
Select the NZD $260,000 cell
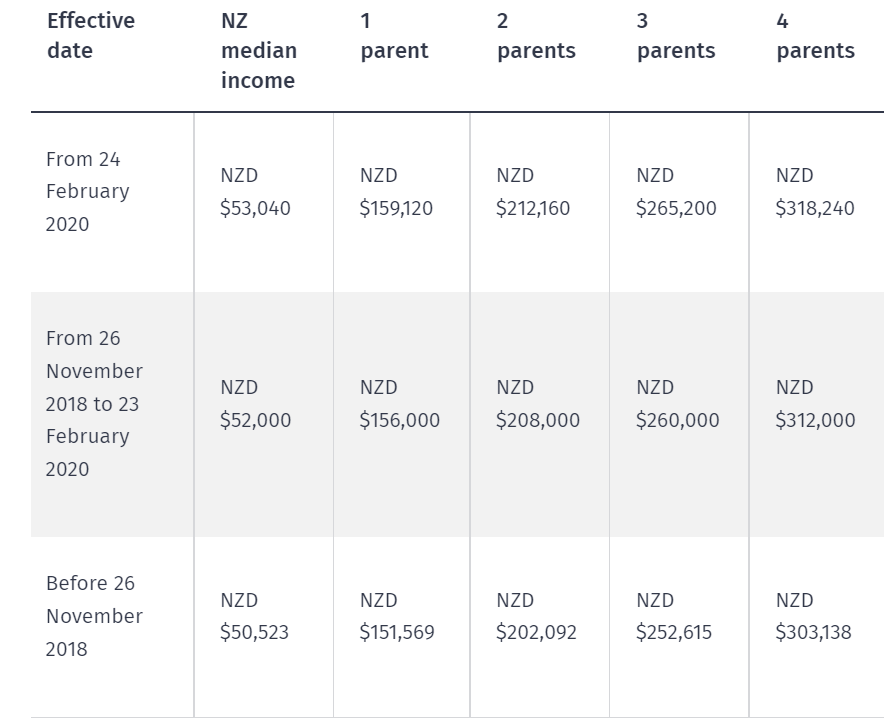click(677, 404)
